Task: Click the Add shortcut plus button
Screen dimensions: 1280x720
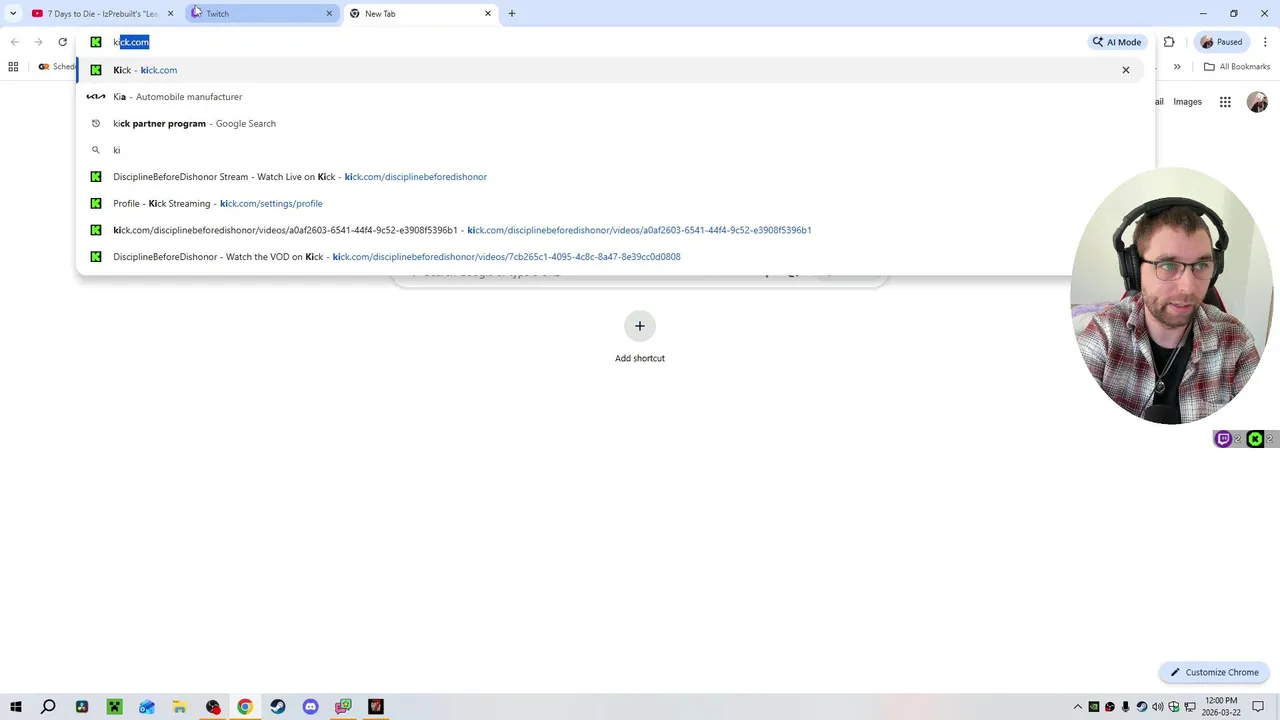Action: coord(640,326)
